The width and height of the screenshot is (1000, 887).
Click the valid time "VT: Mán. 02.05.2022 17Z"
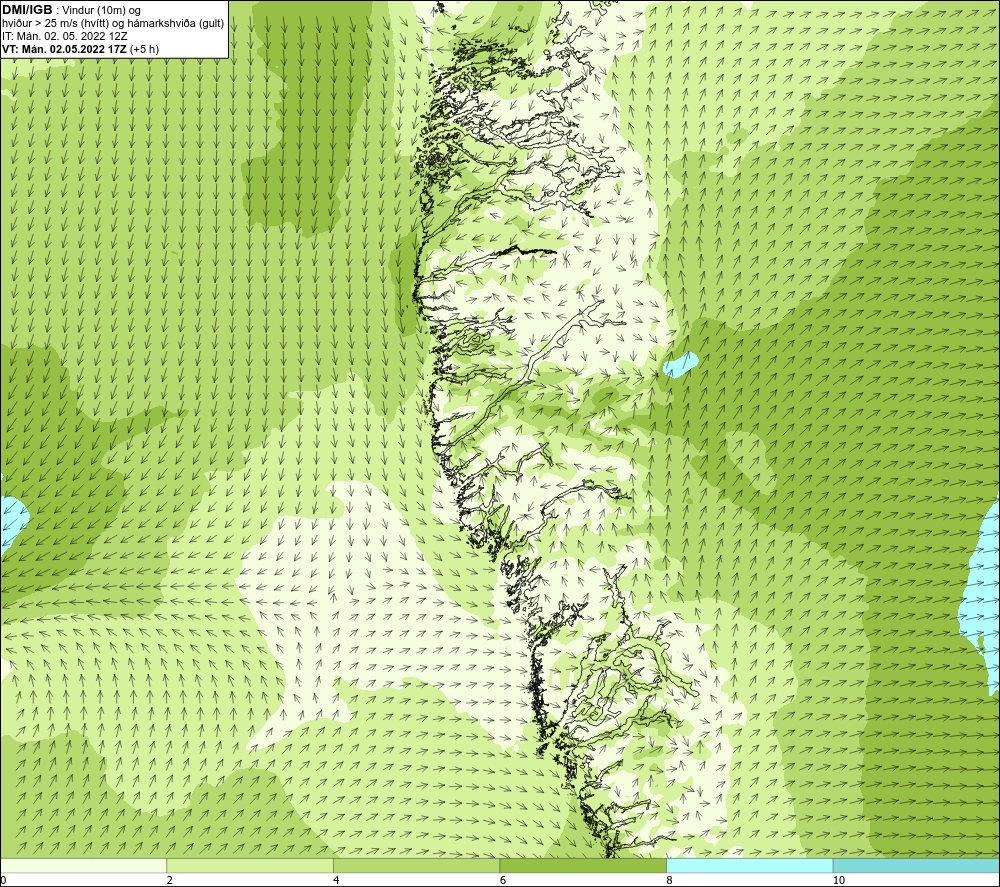click(x=64, y=48)
